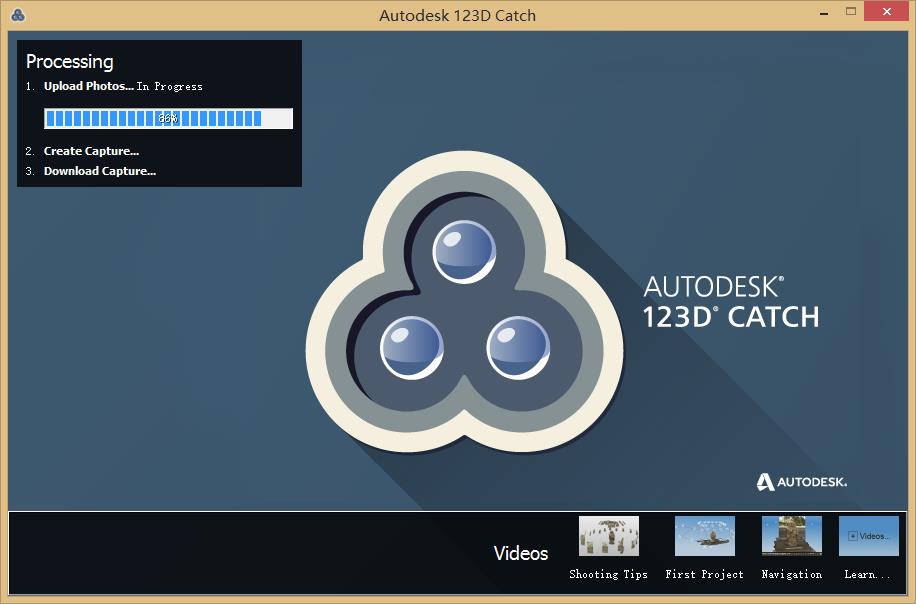The height and width of the screenshot is (604, 916).
Task: Click the Create Capture... step
Action: click(91, 151)
